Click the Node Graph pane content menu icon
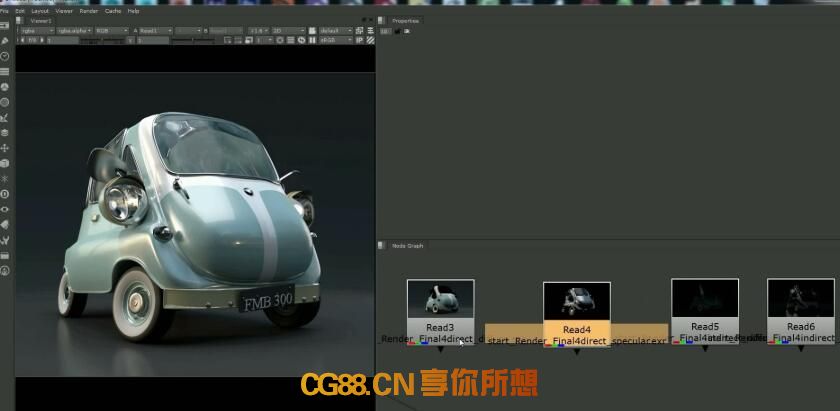The width and height of the screenshot is (840, 411). (x=381, y=245)
